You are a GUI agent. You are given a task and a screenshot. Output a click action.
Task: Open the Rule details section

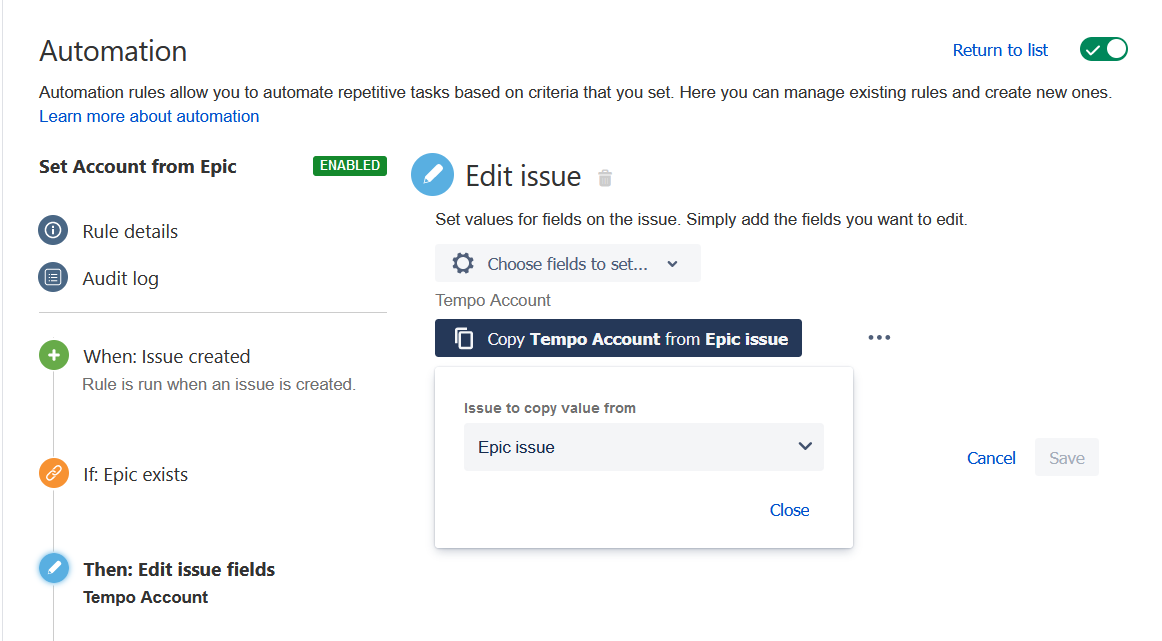pos(130,231)
